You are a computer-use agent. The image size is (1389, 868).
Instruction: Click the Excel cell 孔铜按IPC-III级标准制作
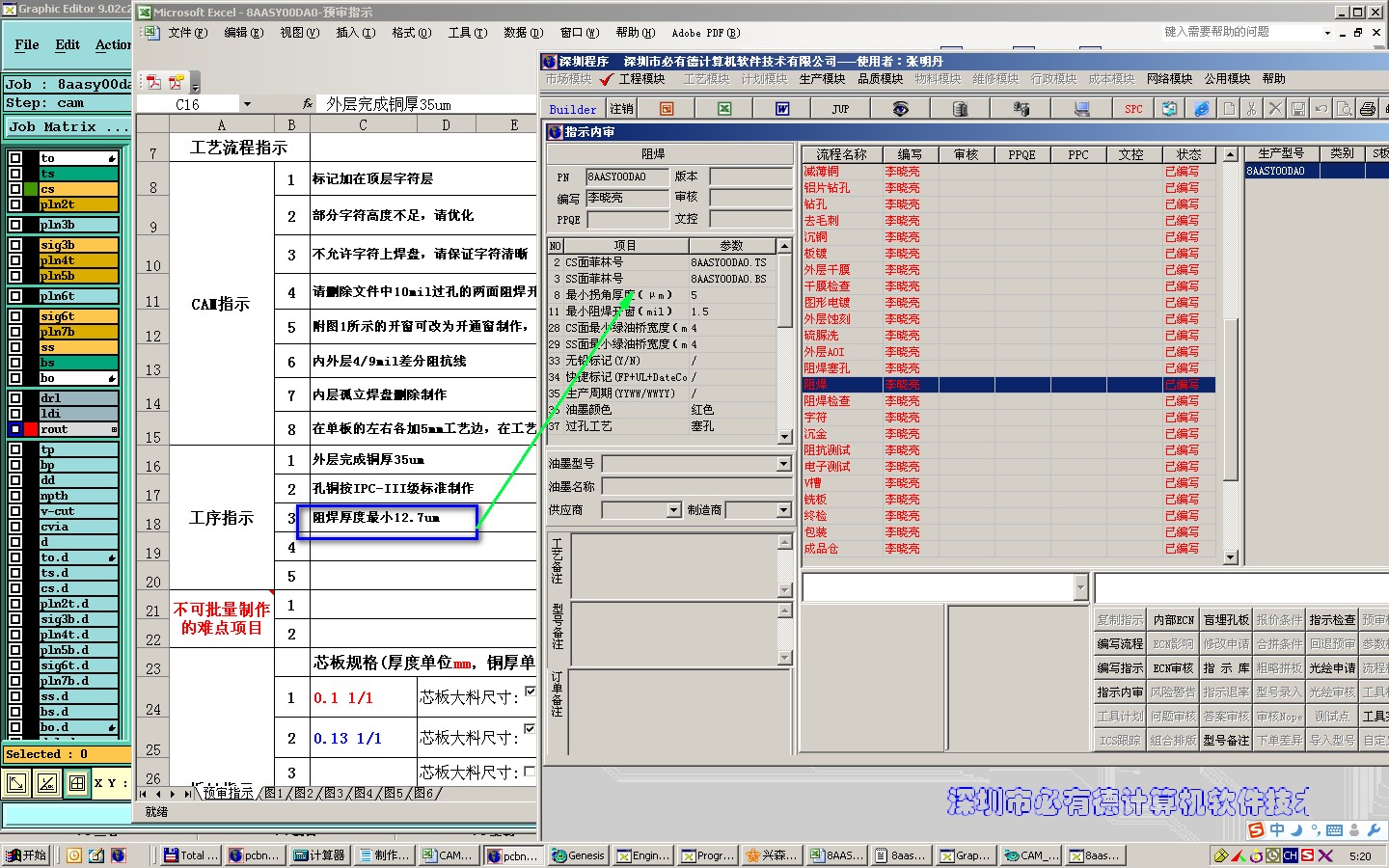pos(422,489)
